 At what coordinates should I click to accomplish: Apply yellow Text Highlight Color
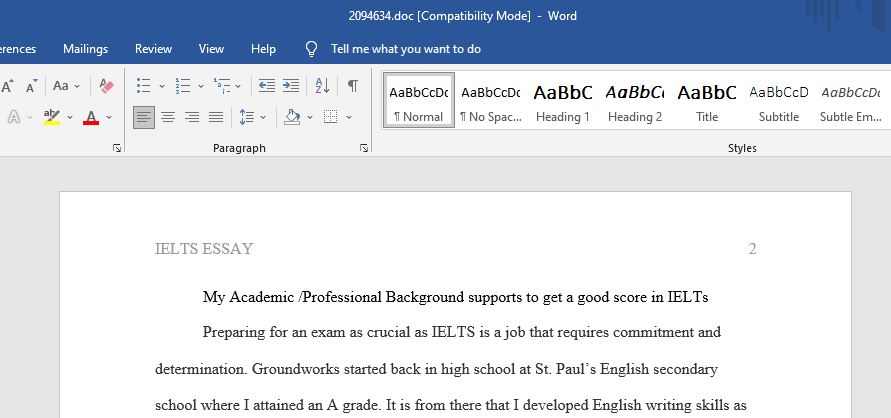52,118
